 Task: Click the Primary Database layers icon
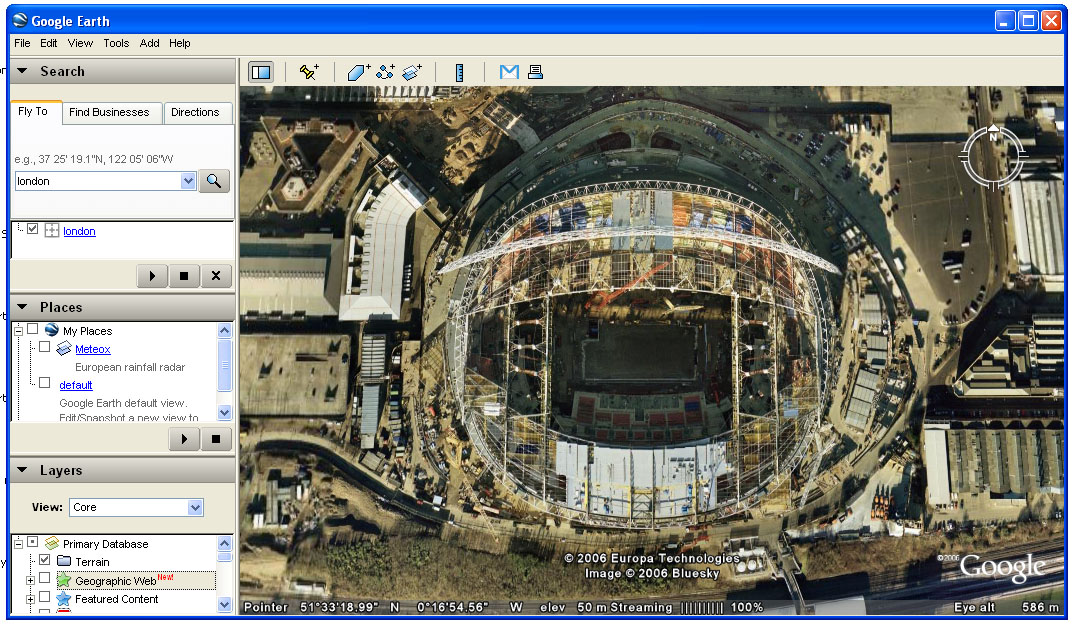click(x=51, y=543)
